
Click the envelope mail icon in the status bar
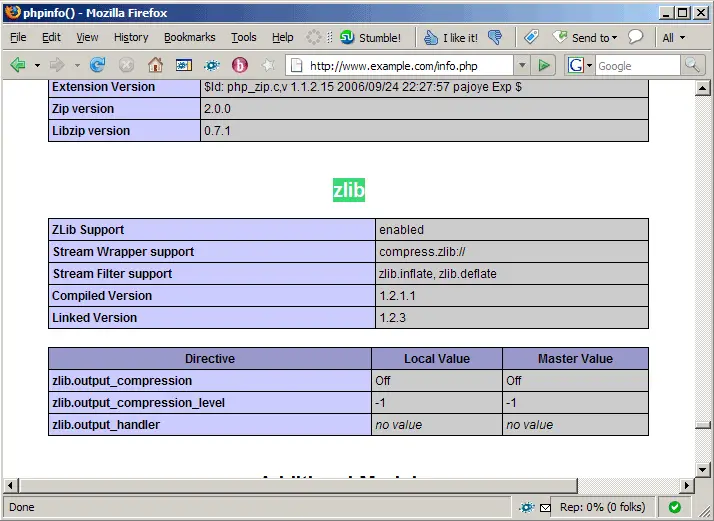point(545,507)
